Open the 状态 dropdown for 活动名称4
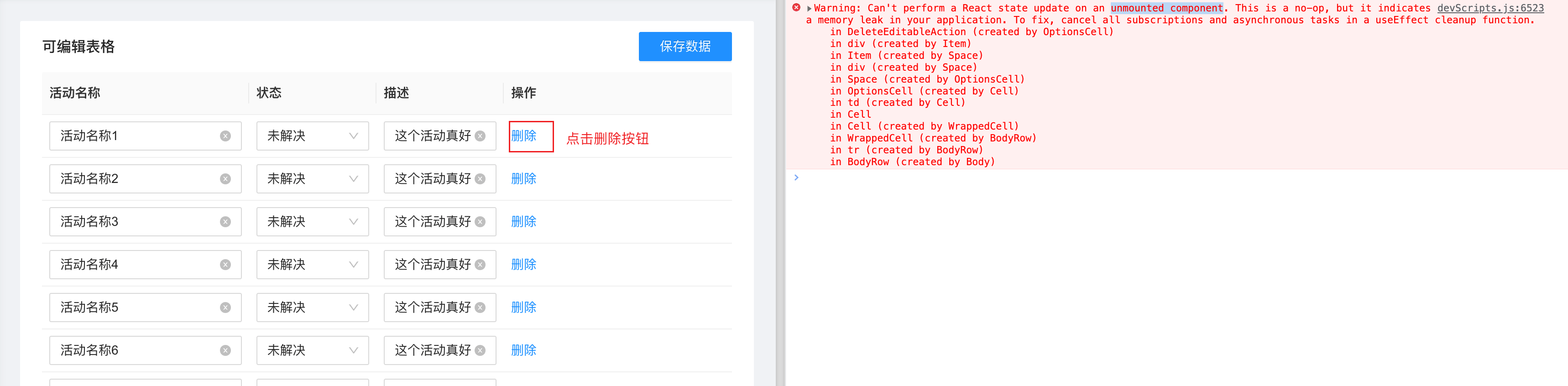 click(x=312, y=264)
